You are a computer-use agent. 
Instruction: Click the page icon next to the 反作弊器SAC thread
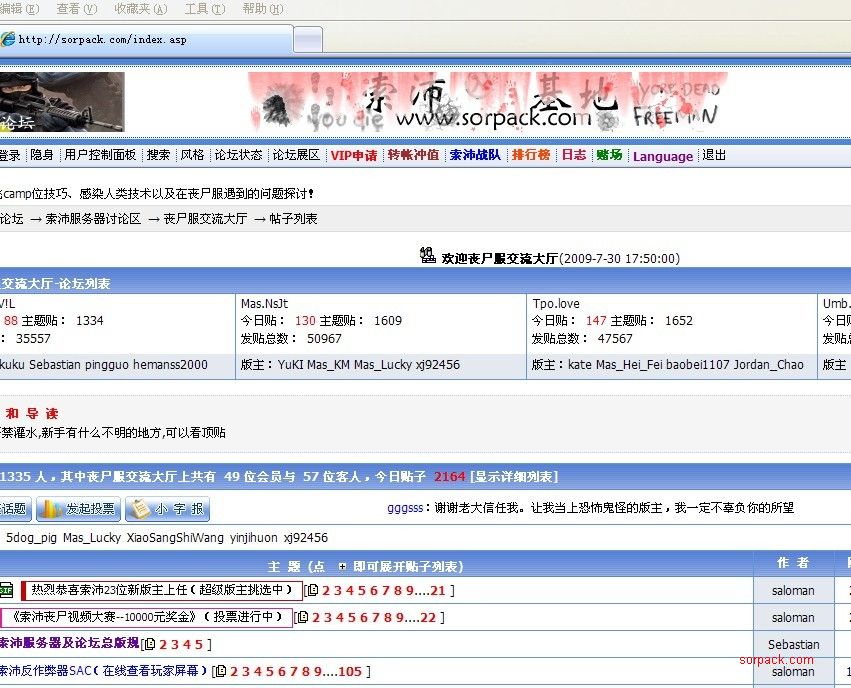pos(220,671)
